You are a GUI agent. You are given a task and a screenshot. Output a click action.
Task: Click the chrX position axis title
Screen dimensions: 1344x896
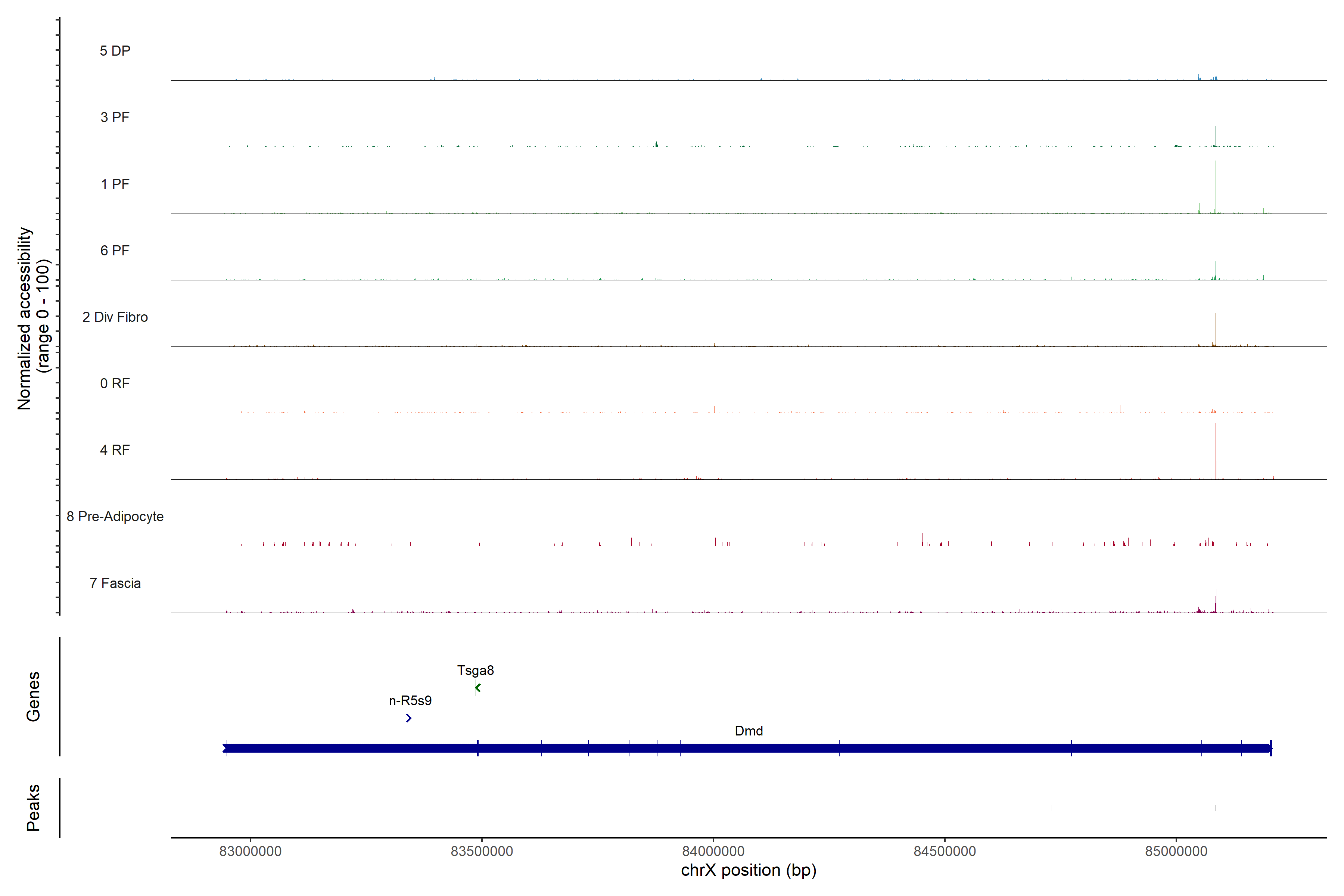[x=749, y=870]
